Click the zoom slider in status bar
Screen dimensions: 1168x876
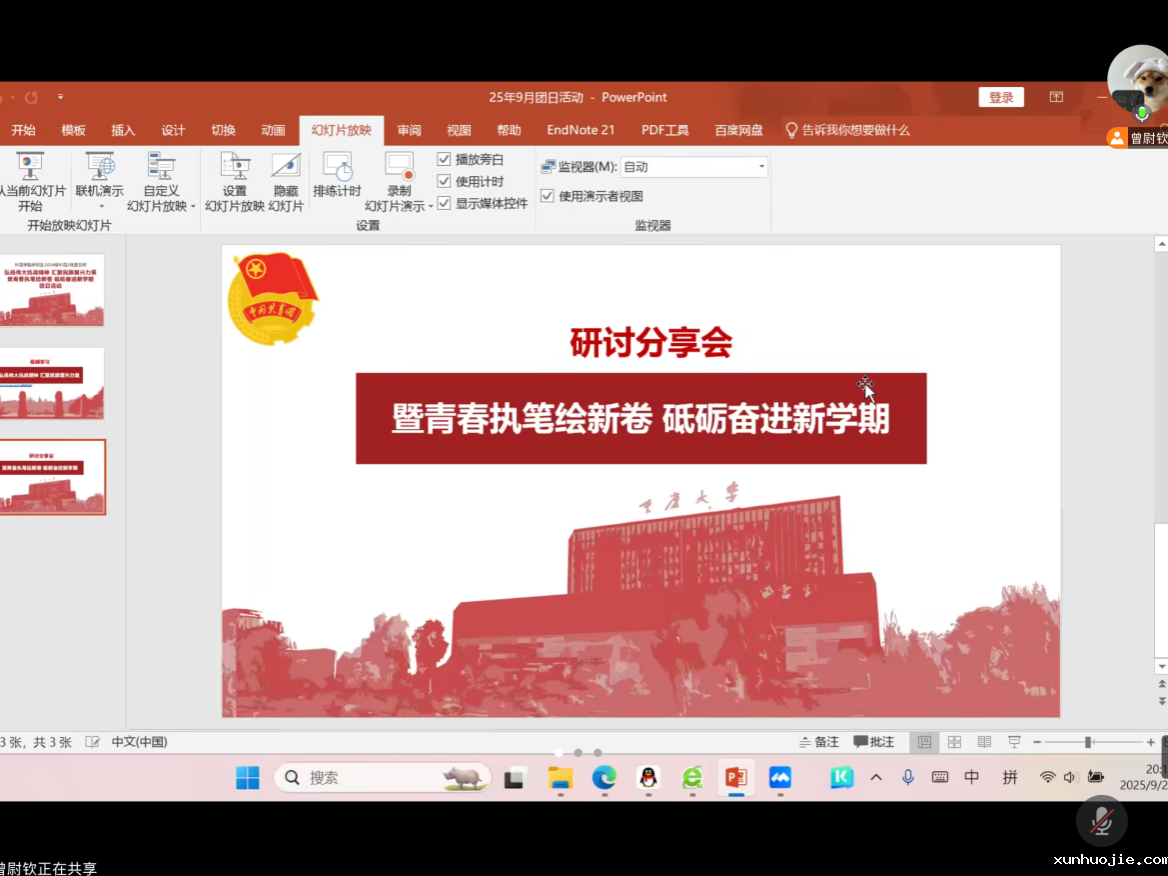pos(1088,742)
